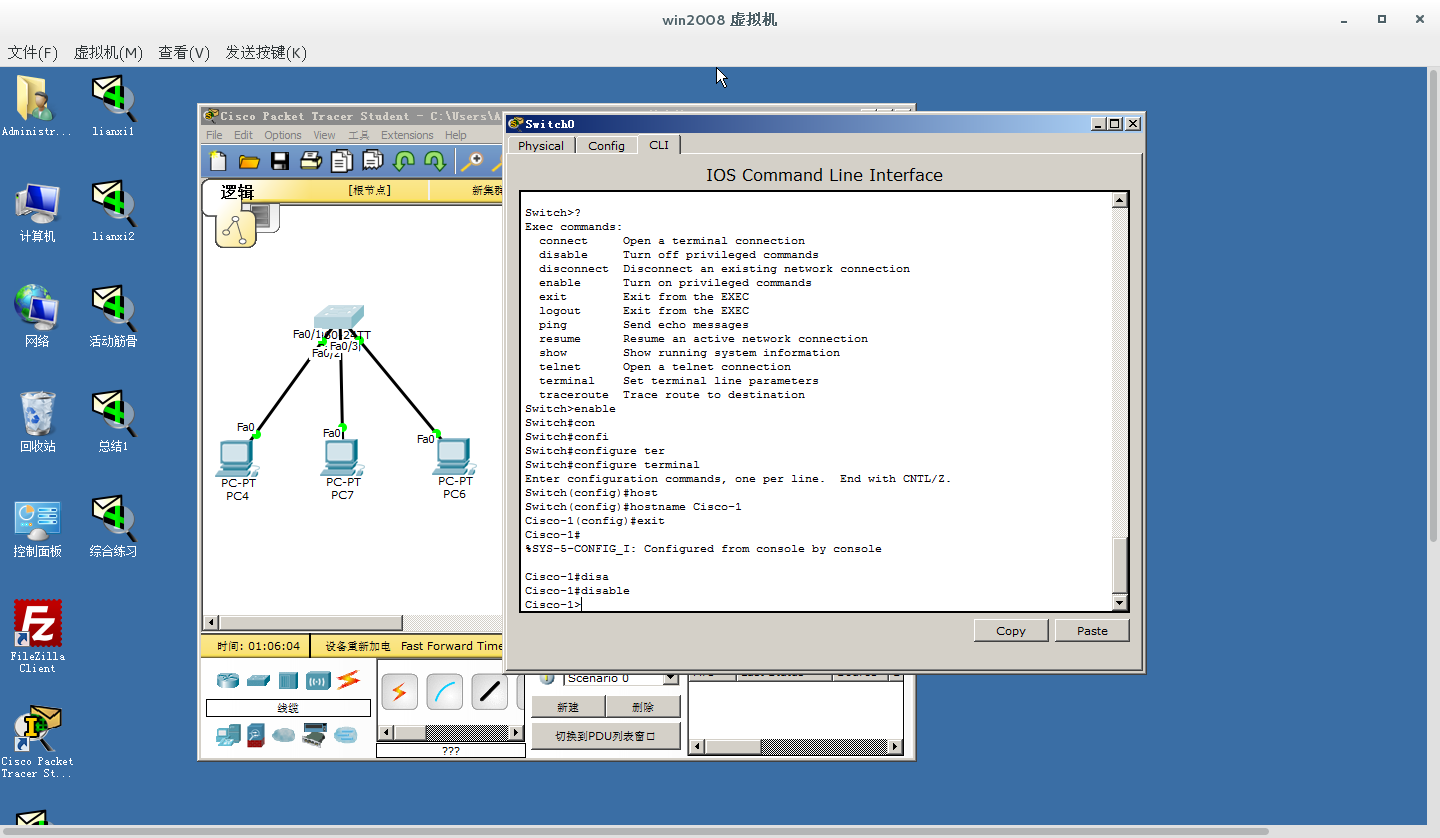Choose the Security device category icon
Screen dimensions: 1440x838
(256, 736)
